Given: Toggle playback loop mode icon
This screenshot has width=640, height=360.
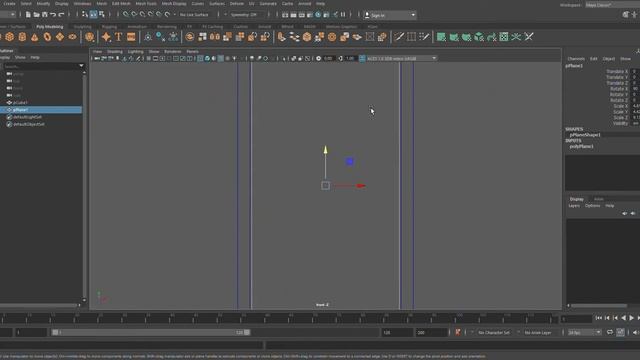Looking at the screenshot, I should click(x=610, y=332).
